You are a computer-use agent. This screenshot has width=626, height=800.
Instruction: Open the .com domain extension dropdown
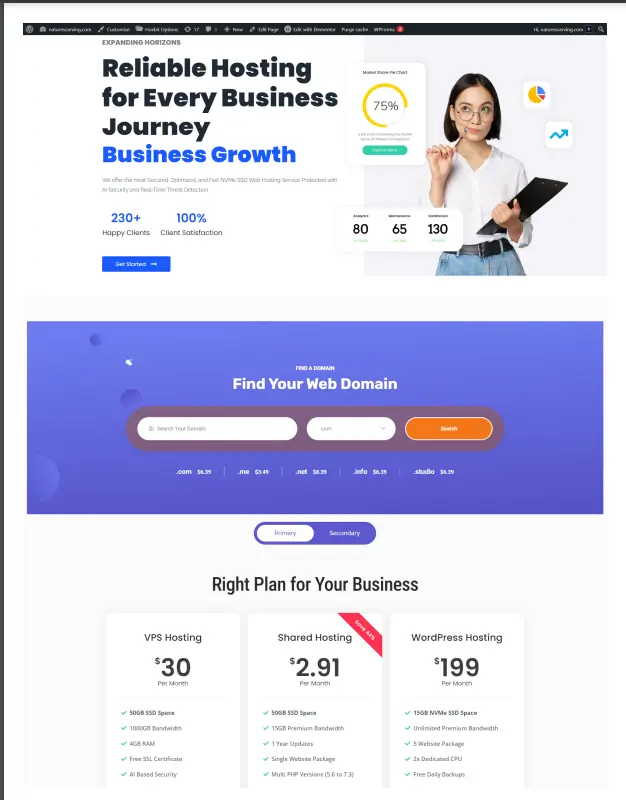coord(351,429)
